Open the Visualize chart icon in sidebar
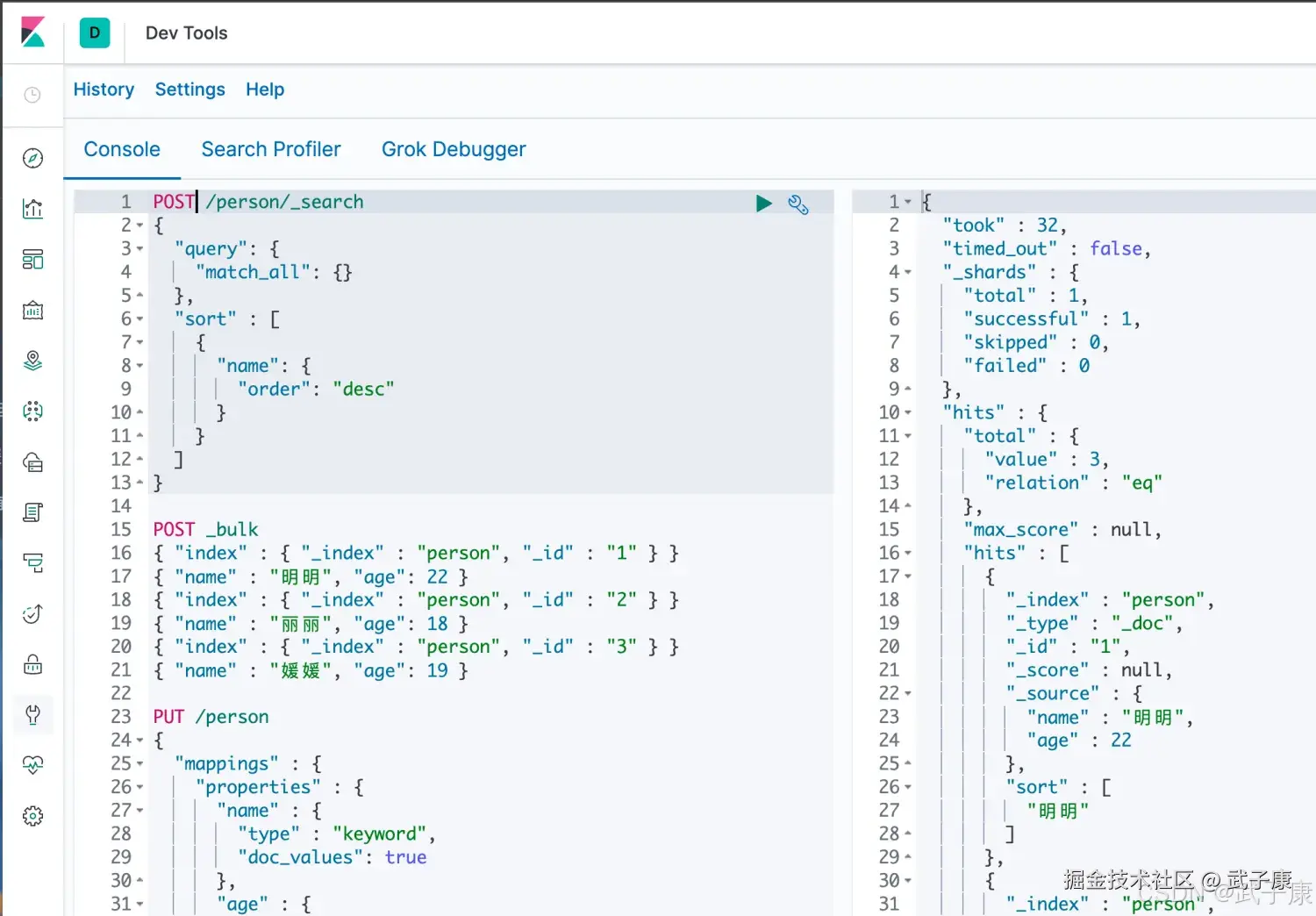 point(32,208)
